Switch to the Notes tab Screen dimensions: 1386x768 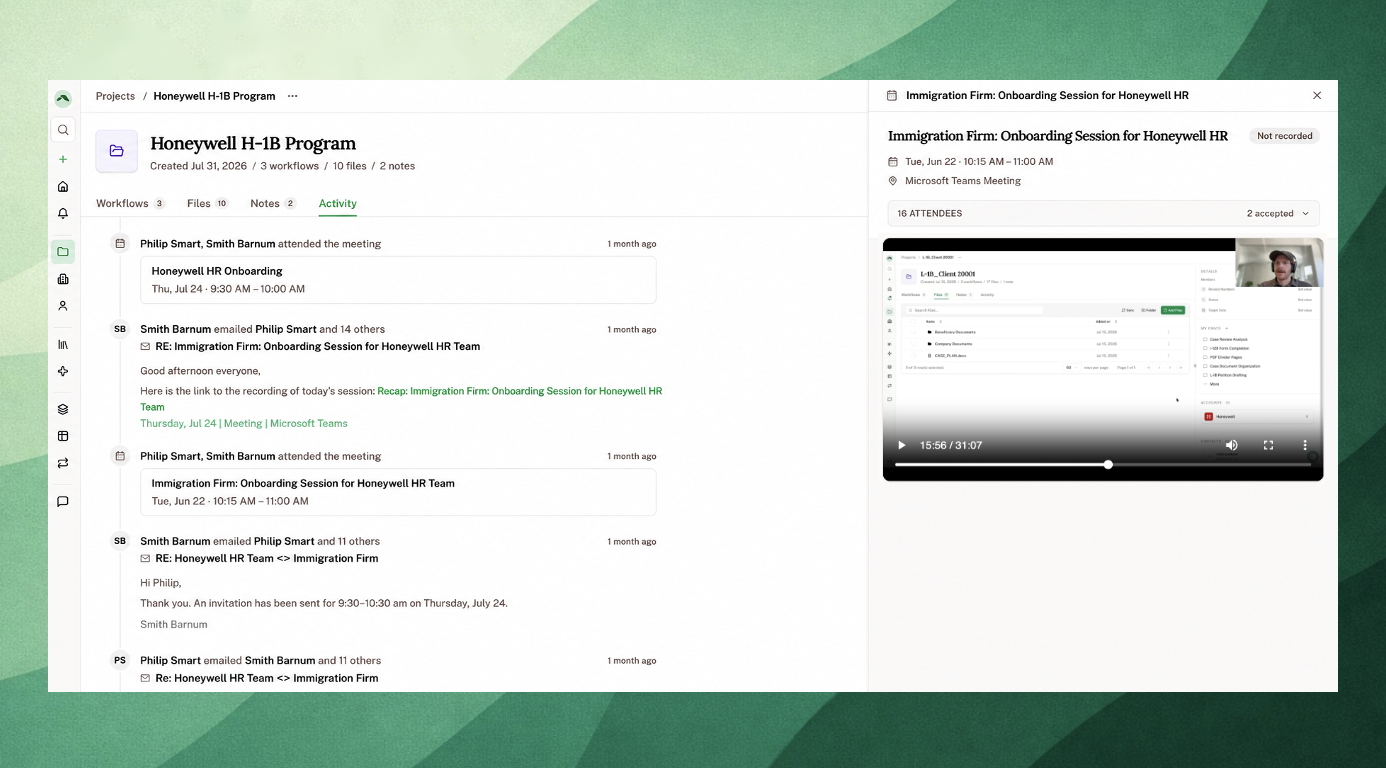[x=273, y=203]
